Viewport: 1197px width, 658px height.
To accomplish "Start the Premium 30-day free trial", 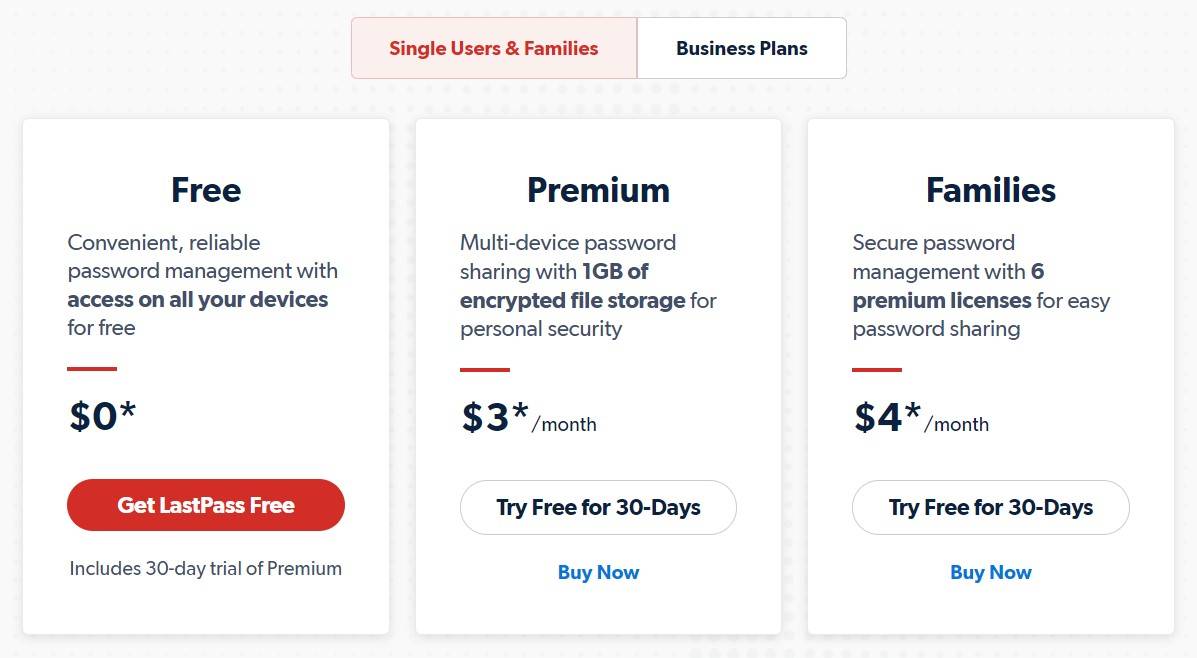I will [x=598, y=507].
